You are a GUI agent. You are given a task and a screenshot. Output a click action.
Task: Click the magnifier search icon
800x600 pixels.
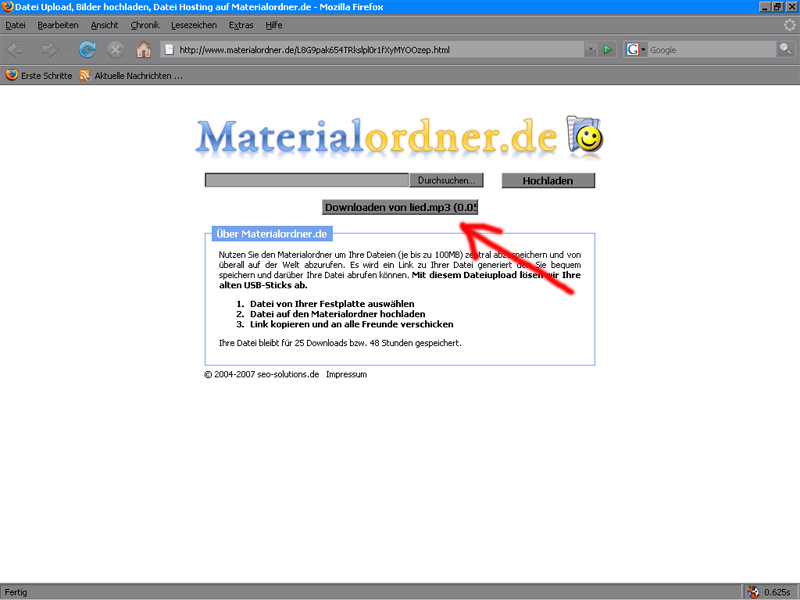point(785,49)
